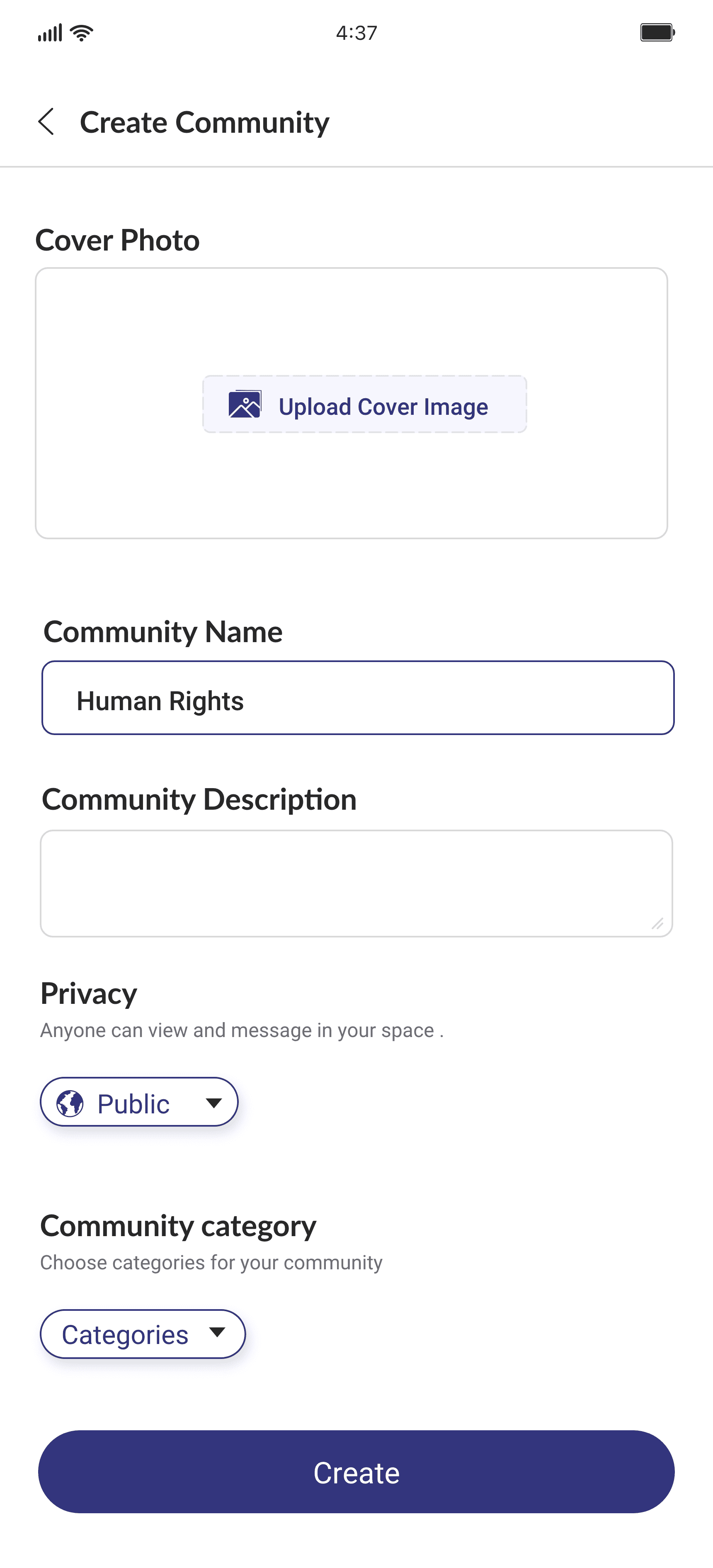
Task: Click the Upload Cover Image button
Action: [x=364, y=404]
